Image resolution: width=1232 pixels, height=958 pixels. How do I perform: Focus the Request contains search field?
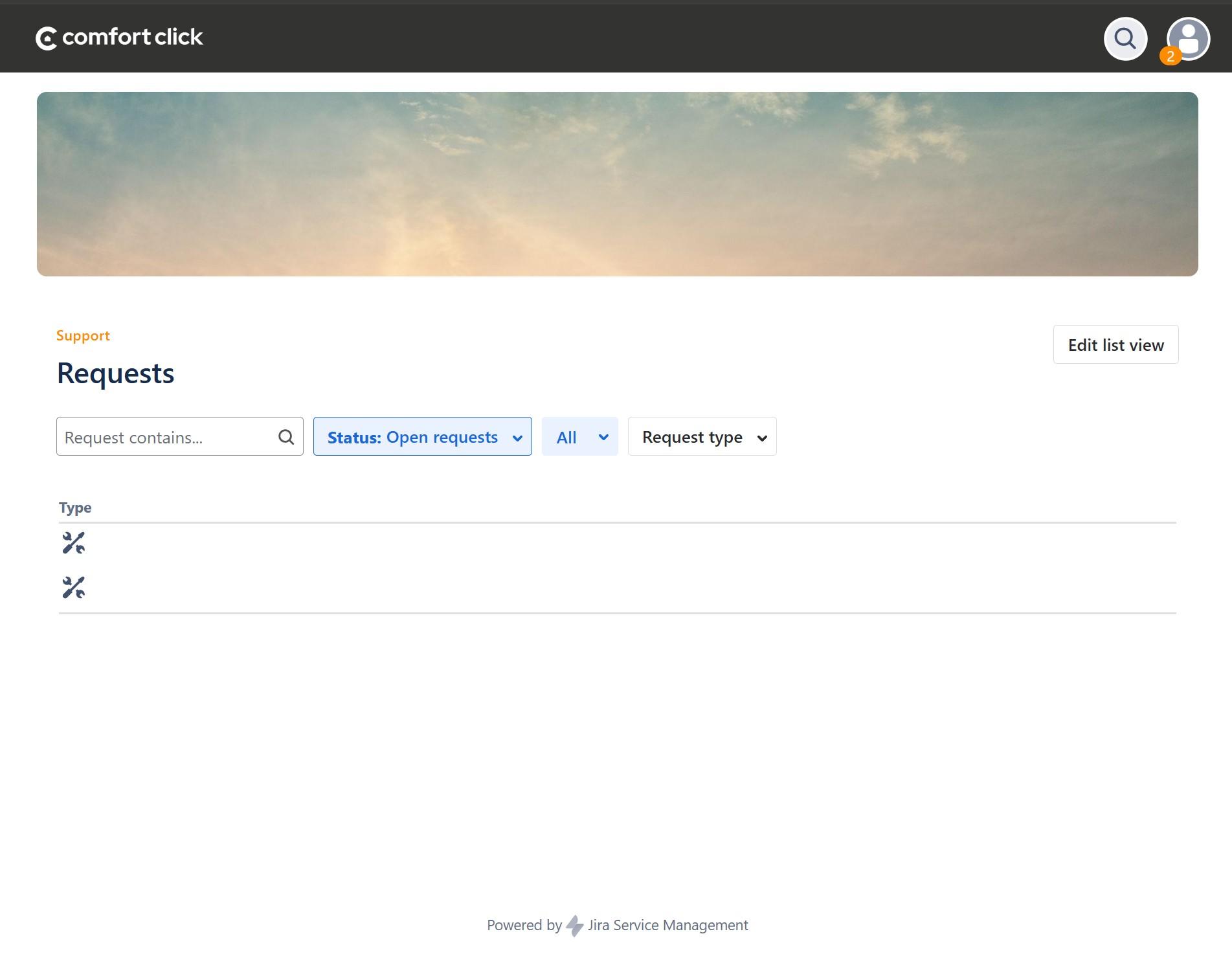pyautogui.click(x=167, y=437)
